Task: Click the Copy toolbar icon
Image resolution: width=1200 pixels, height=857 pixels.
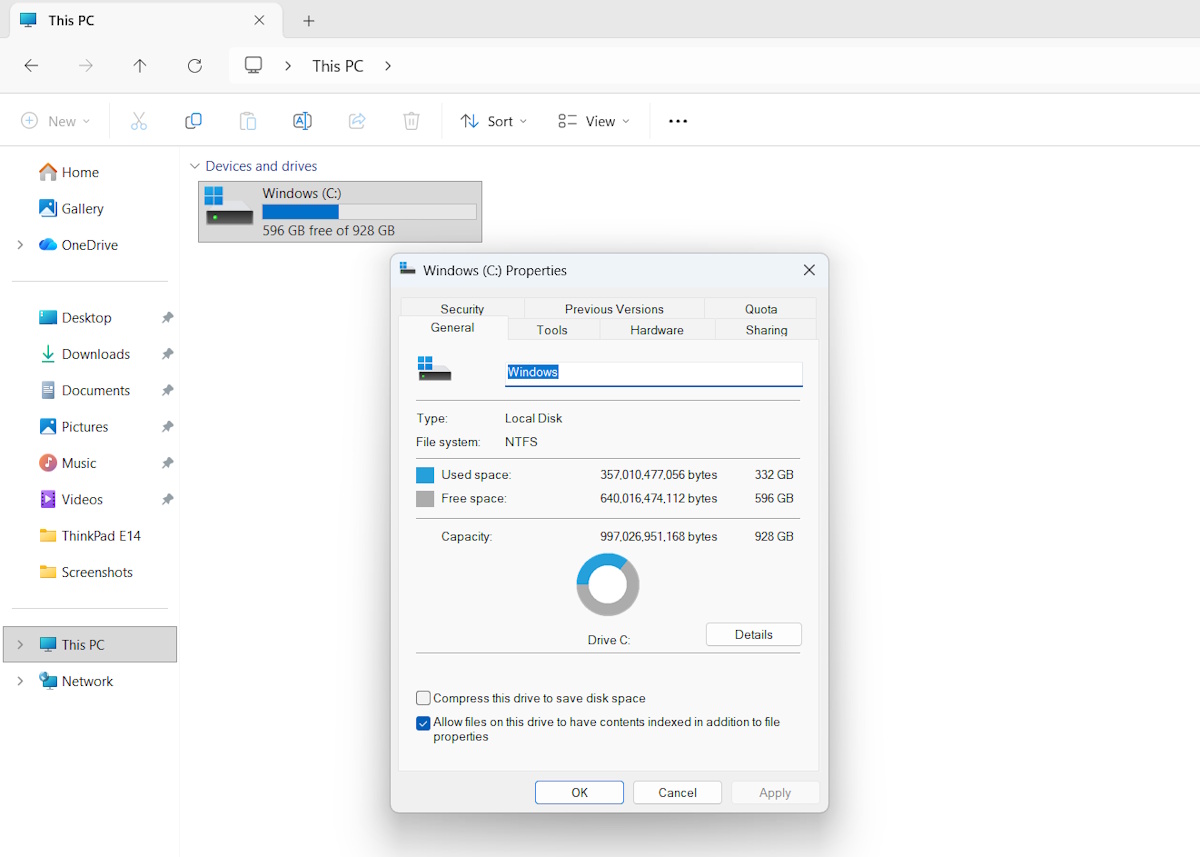Action: [193, 121]
